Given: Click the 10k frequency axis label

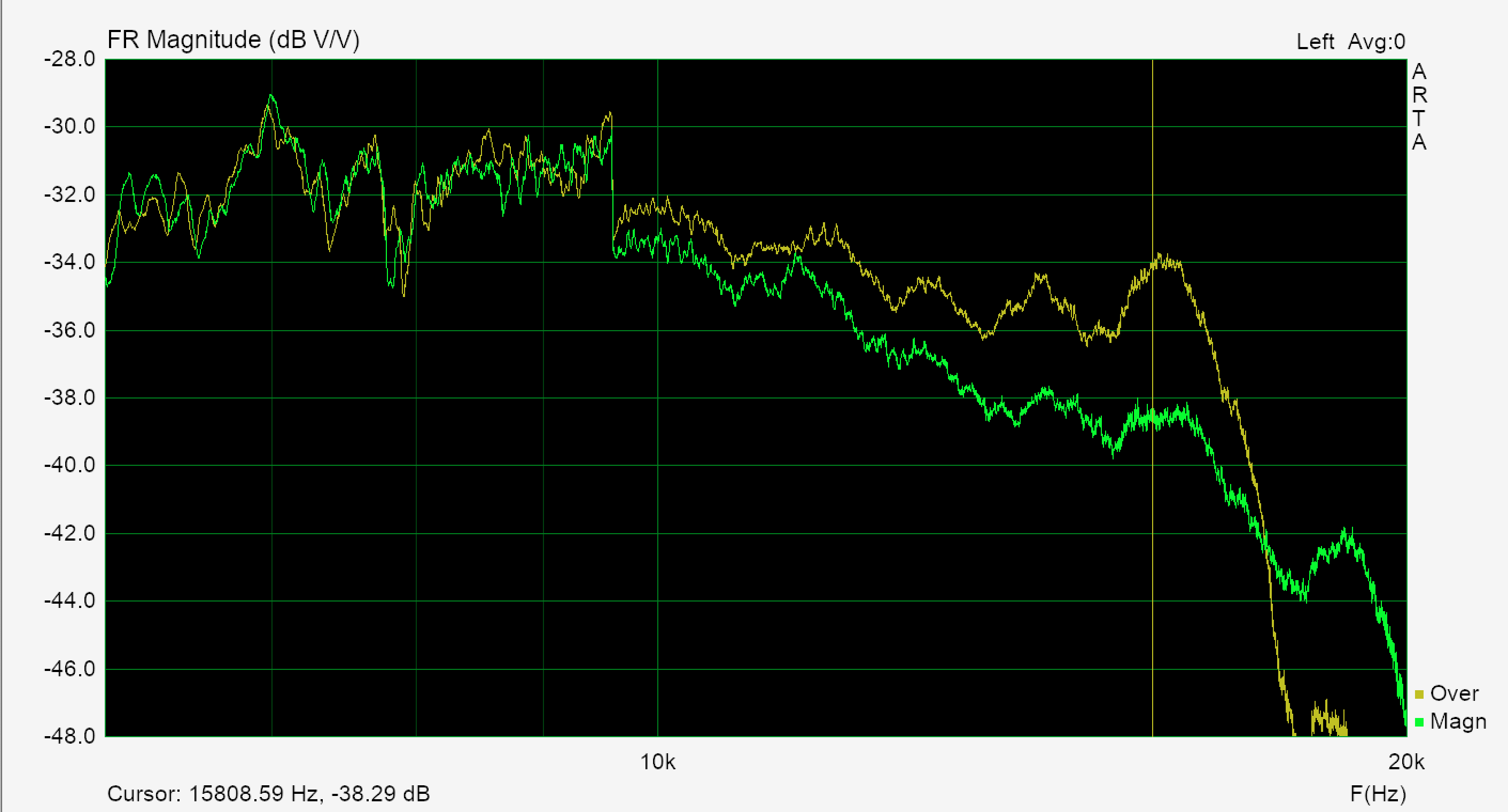Looking at the screenshot, I should [x=657, y=762].
